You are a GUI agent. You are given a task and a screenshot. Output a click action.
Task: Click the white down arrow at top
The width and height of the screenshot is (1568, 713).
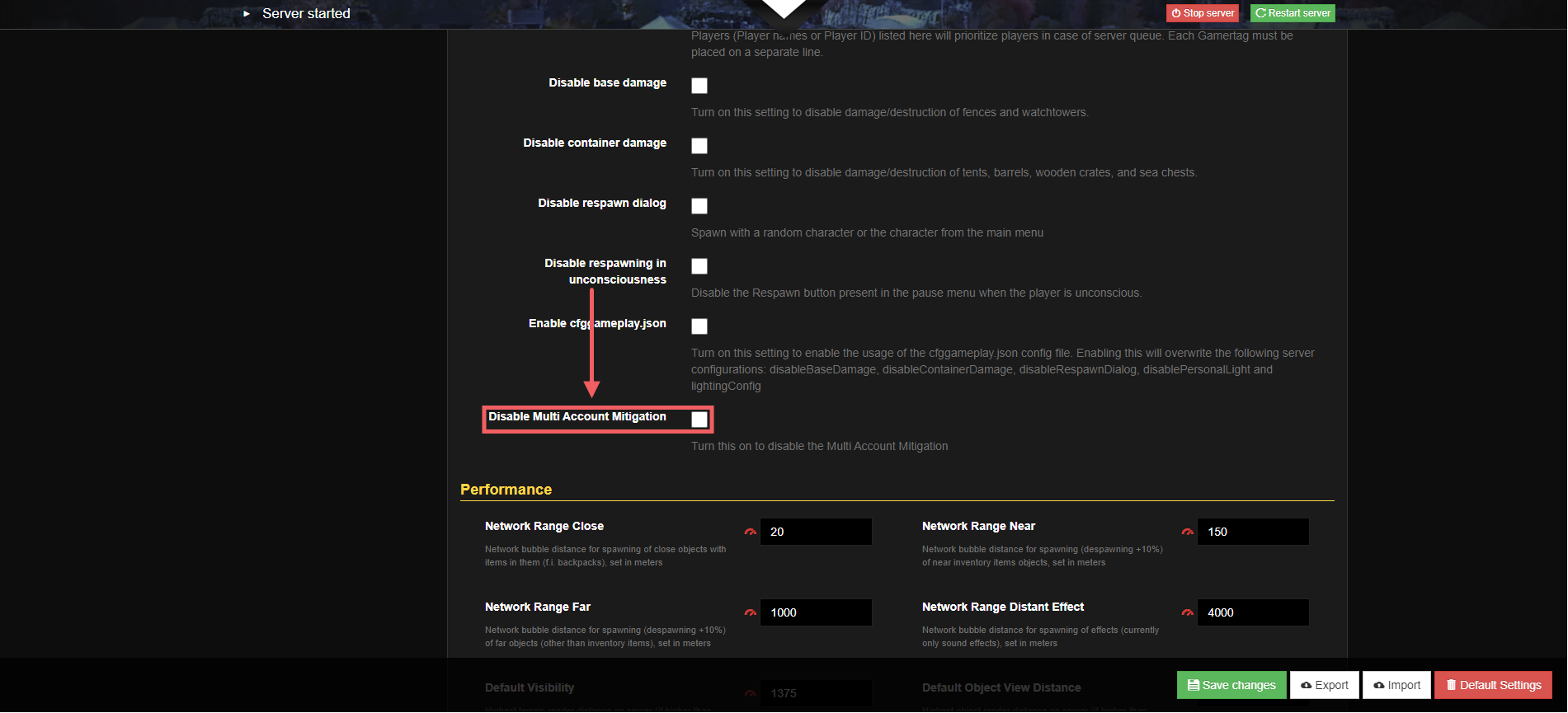click(x=784, y=8)
